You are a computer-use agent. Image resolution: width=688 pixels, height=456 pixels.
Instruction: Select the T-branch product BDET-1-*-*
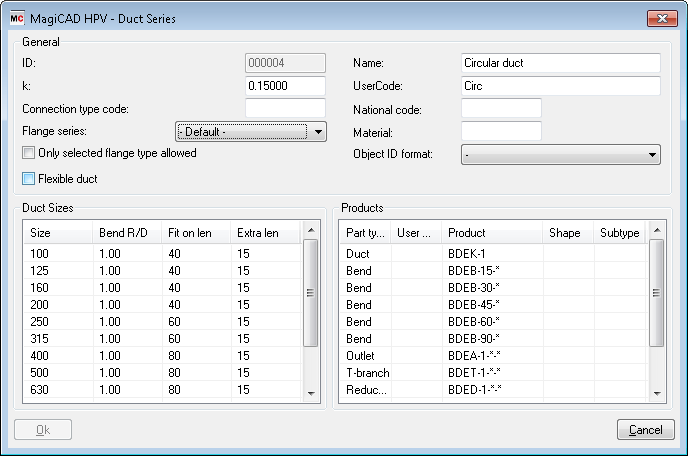(493, 373)
